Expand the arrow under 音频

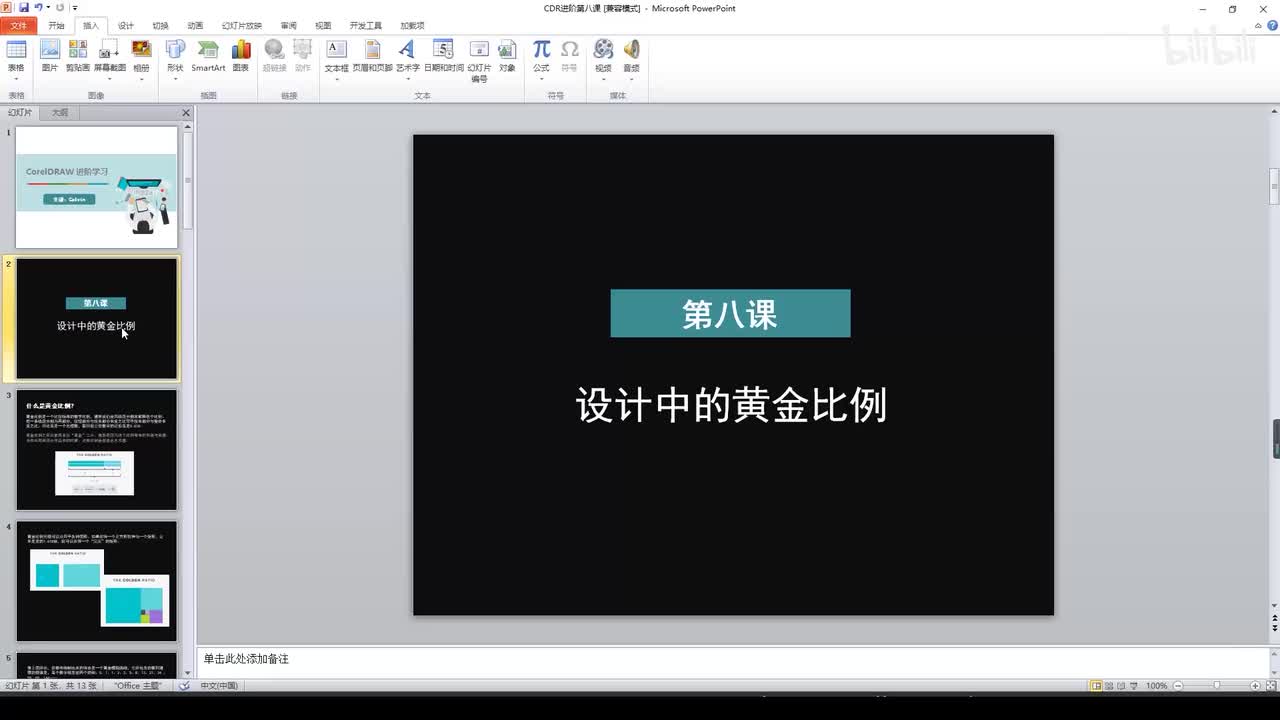631,78
